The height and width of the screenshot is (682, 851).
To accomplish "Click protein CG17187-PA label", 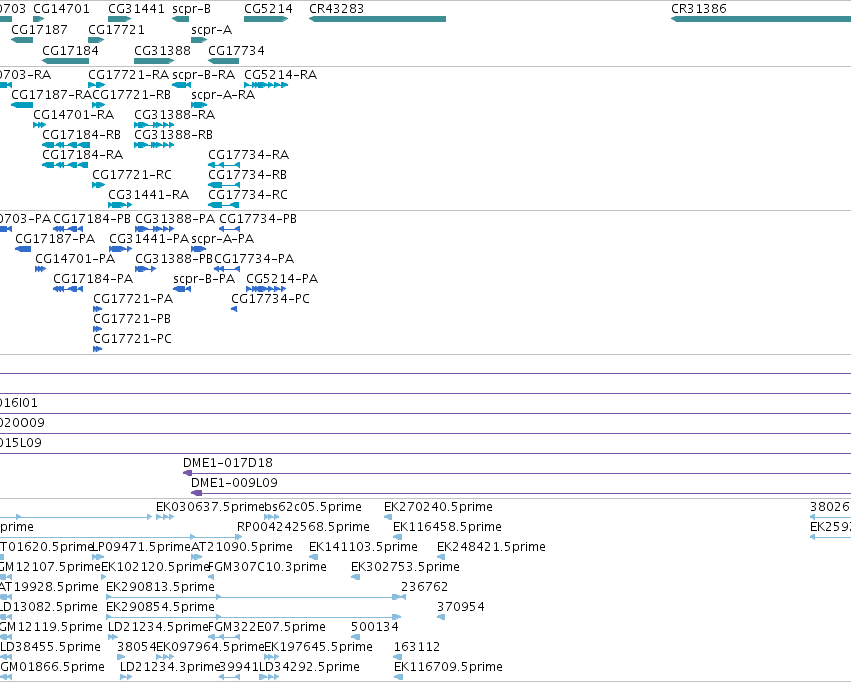I will point(55,239).
